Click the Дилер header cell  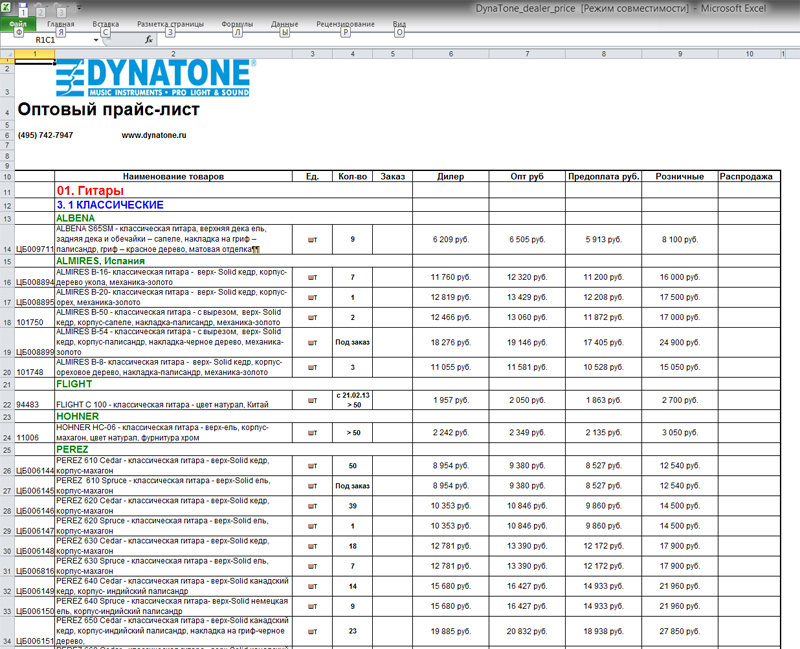(451, 177)
